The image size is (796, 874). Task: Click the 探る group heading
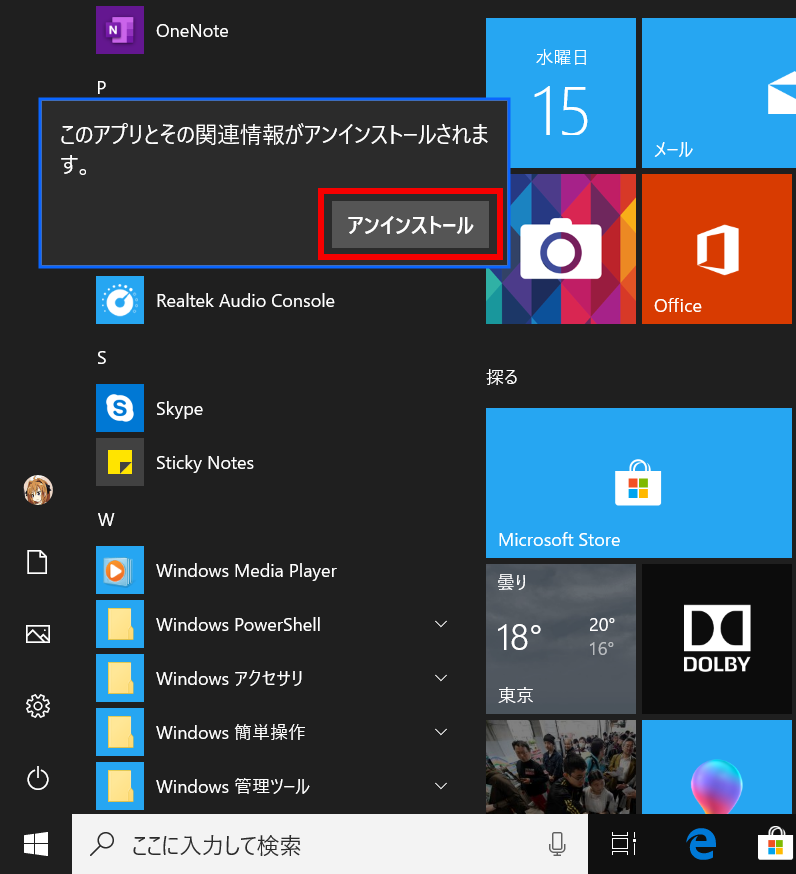tap(502, 377)
